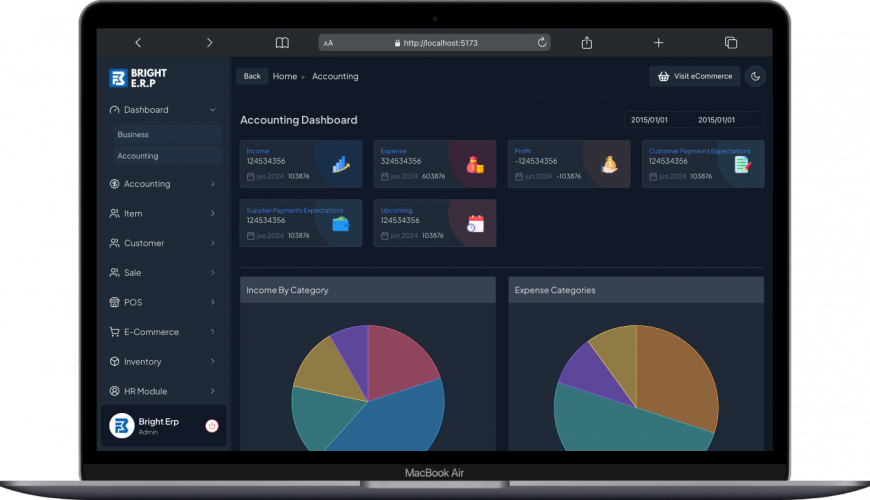
Task: Click the Profit value -124534356
Action: [x=536, y=161]
